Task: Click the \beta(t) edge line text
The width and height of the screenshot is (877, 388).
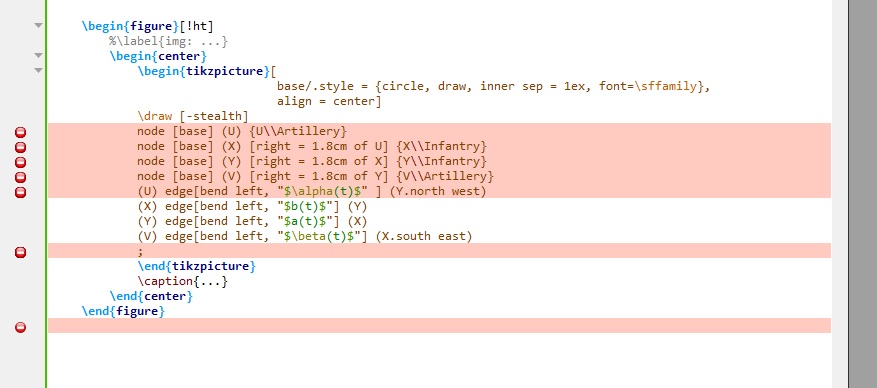Action: (x=305, y=236)
